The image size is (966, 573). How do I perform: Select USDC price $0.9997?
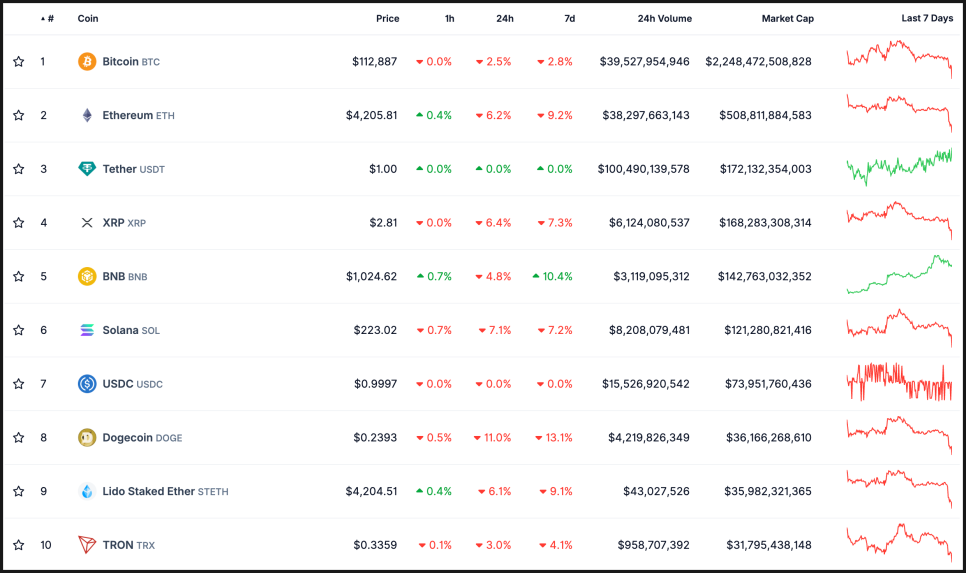pos(375,384)
